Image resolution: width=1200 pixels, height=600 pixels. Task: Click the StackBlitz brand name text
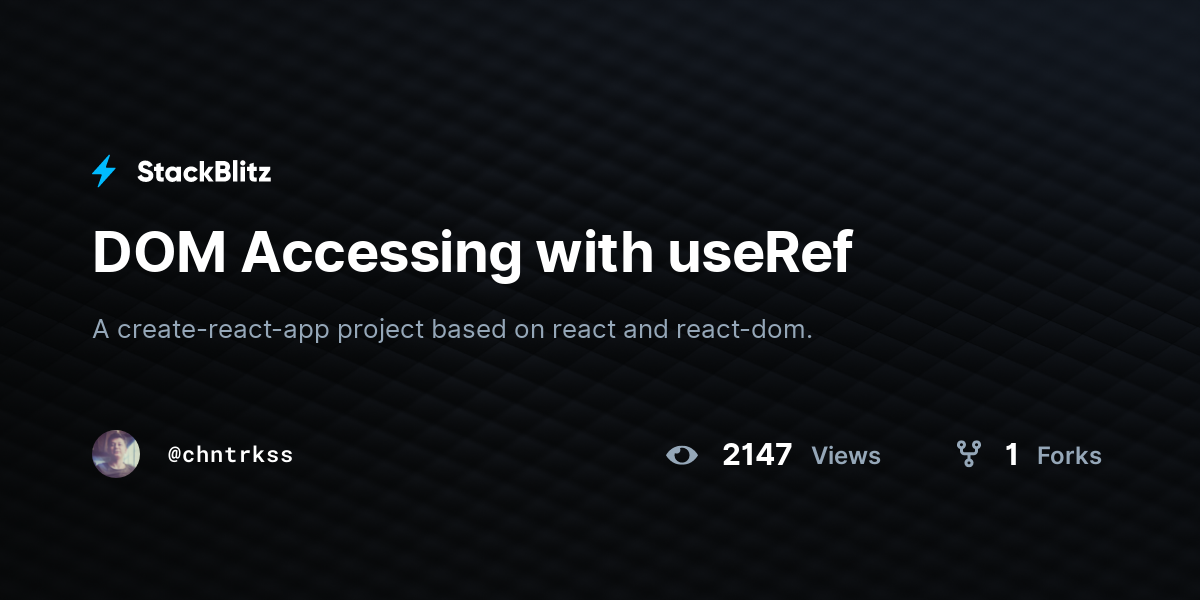click(x=204, y=172)
